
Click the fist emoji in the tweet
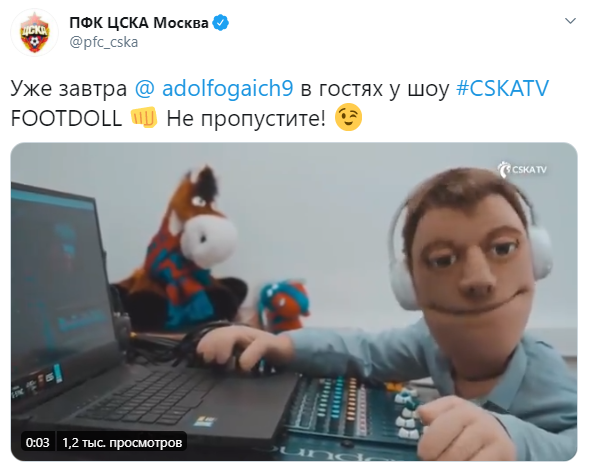tap(143, 118)
